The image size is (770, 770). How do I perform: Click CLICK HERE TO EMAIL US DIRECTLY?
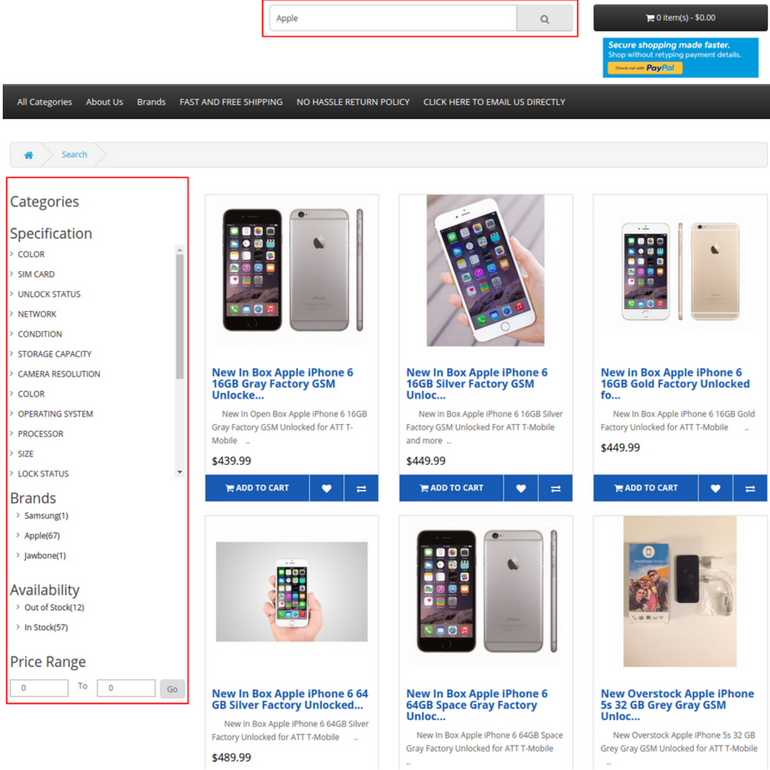pyautogui.click(x=495, y=102)
